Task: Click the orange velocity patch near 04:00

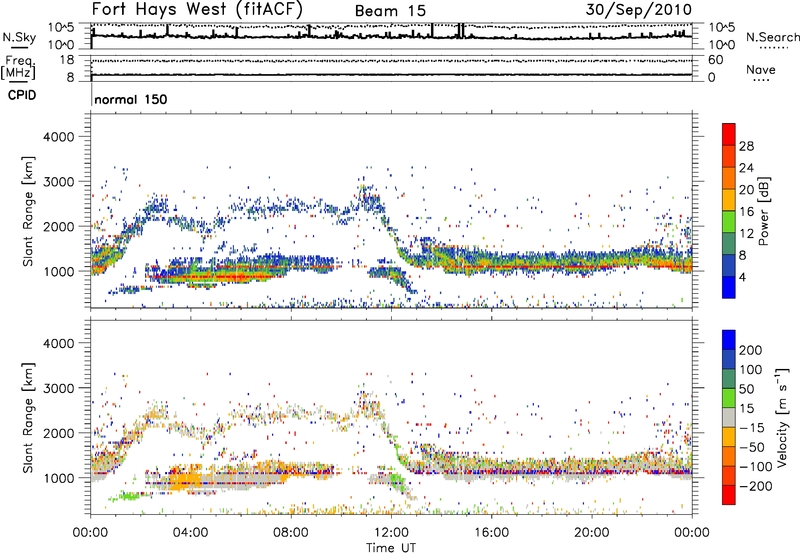Action: point(187,479)
